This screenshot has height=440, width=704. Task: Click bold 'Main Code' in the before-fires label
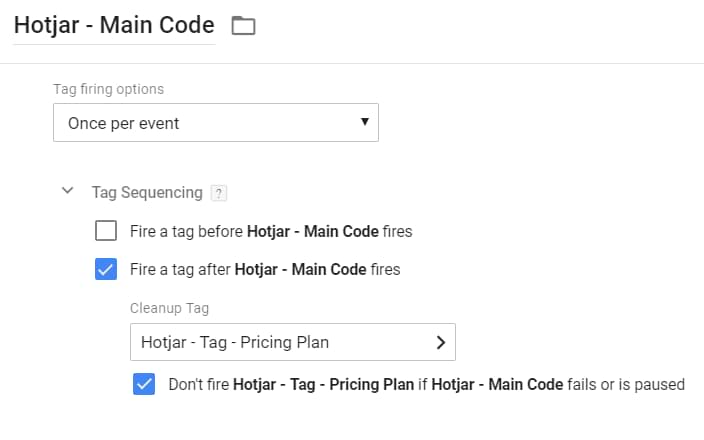tap(341, 231)
